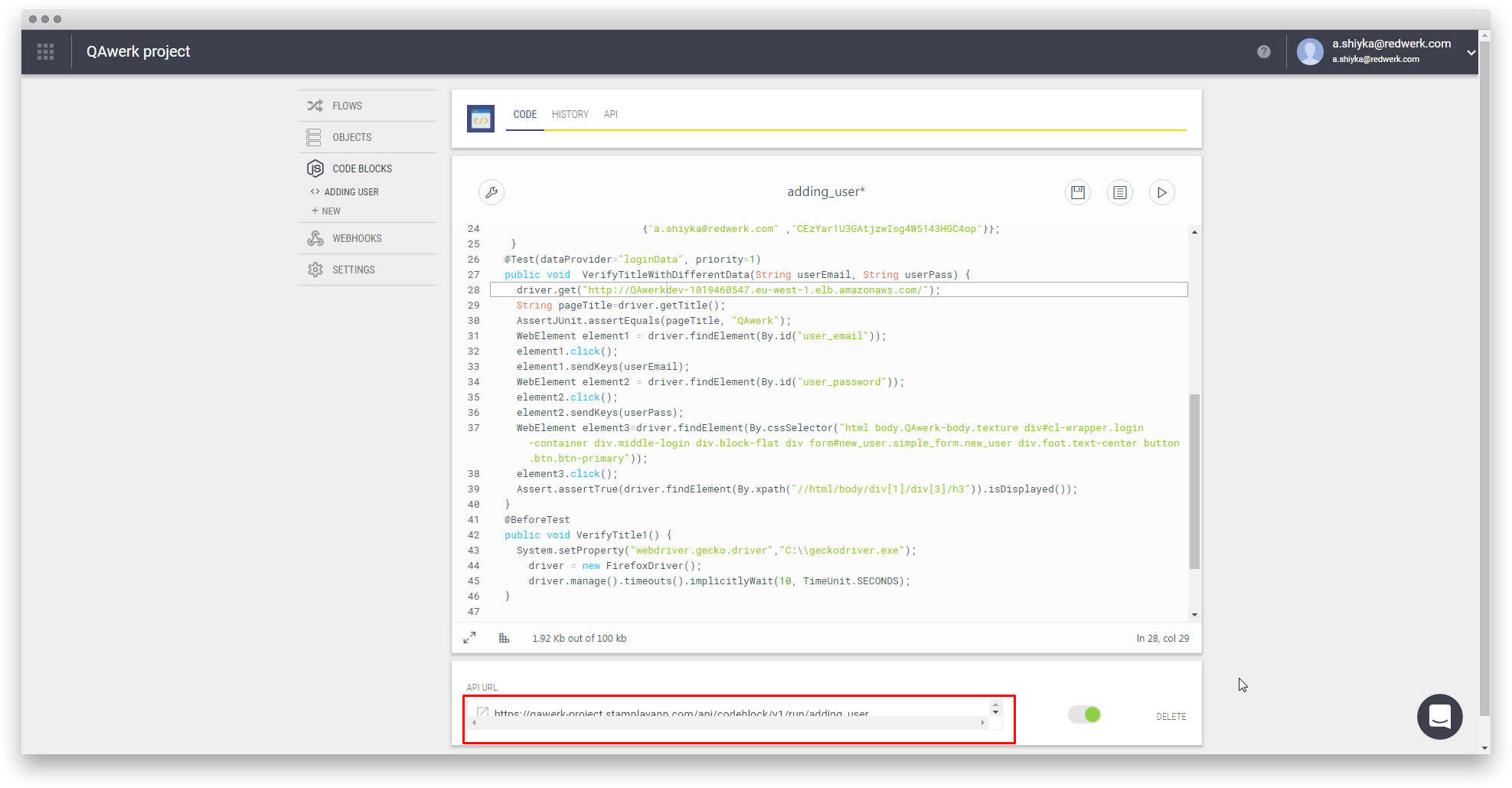Switch to the CODE tab
This screenshot has height=788, width=1512.
[x=525, y=115]
